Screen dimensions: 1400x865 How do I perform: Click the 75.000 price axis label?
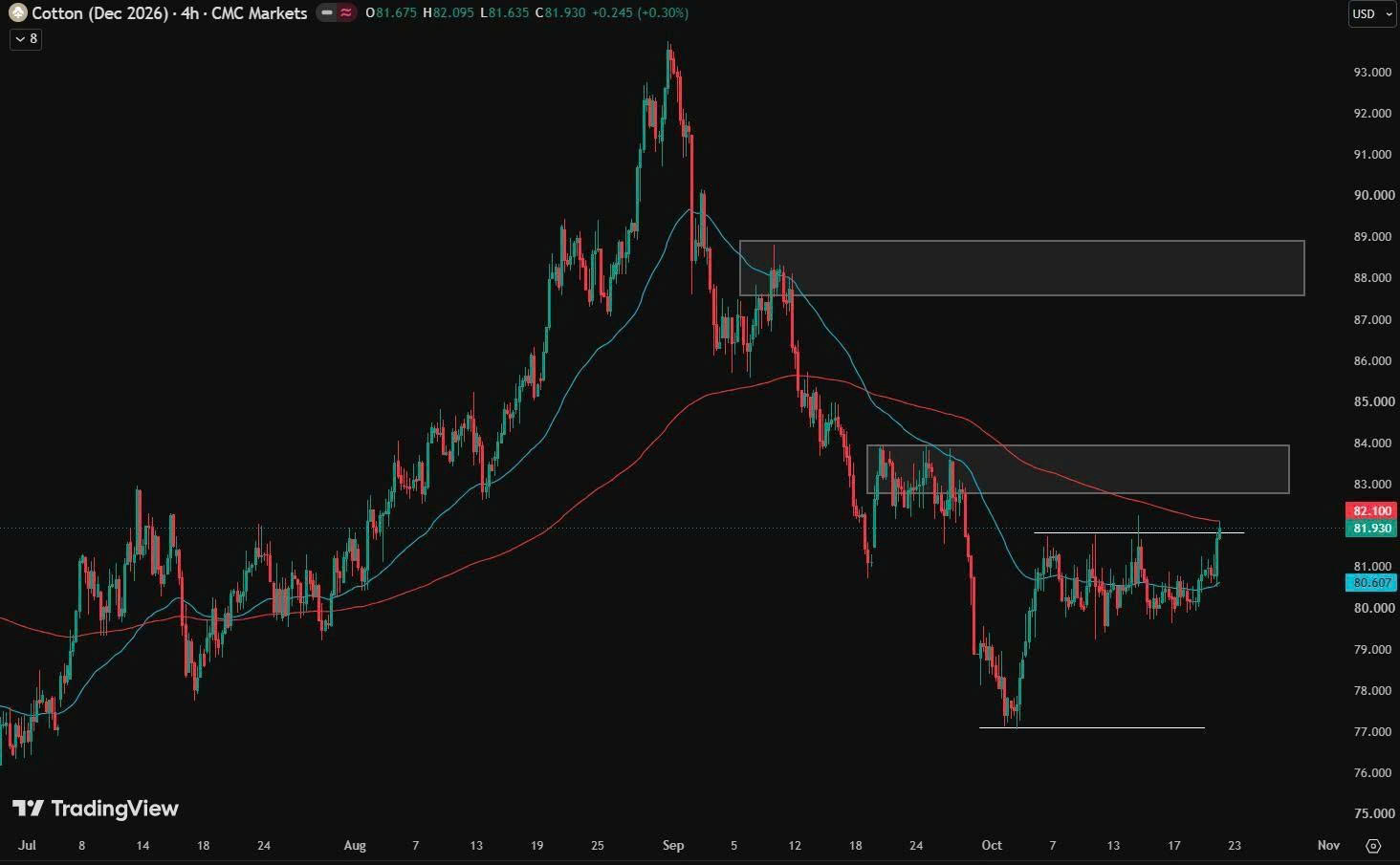(1372, 814)
